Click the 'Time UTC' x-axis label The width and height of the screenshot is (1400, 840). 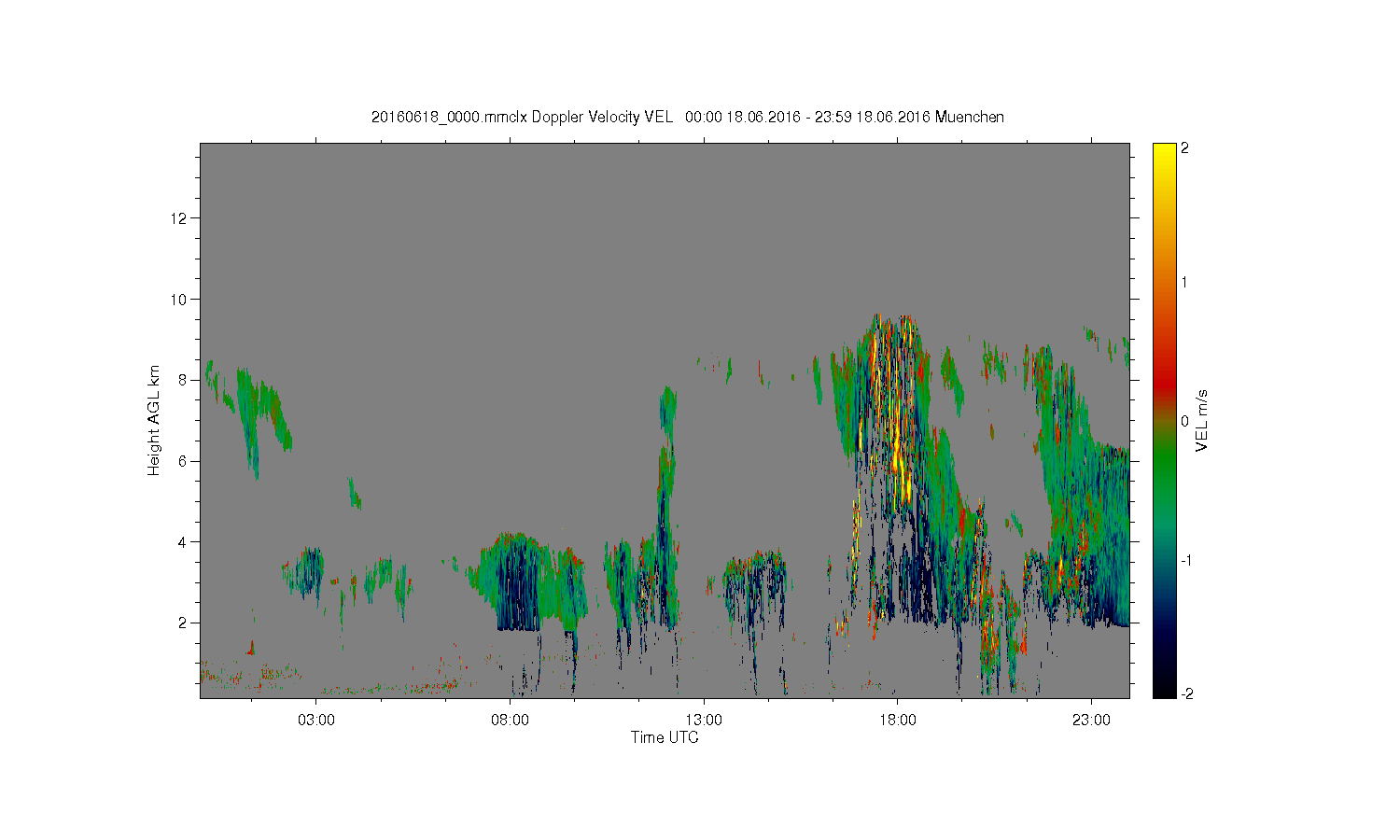point(665,737)
